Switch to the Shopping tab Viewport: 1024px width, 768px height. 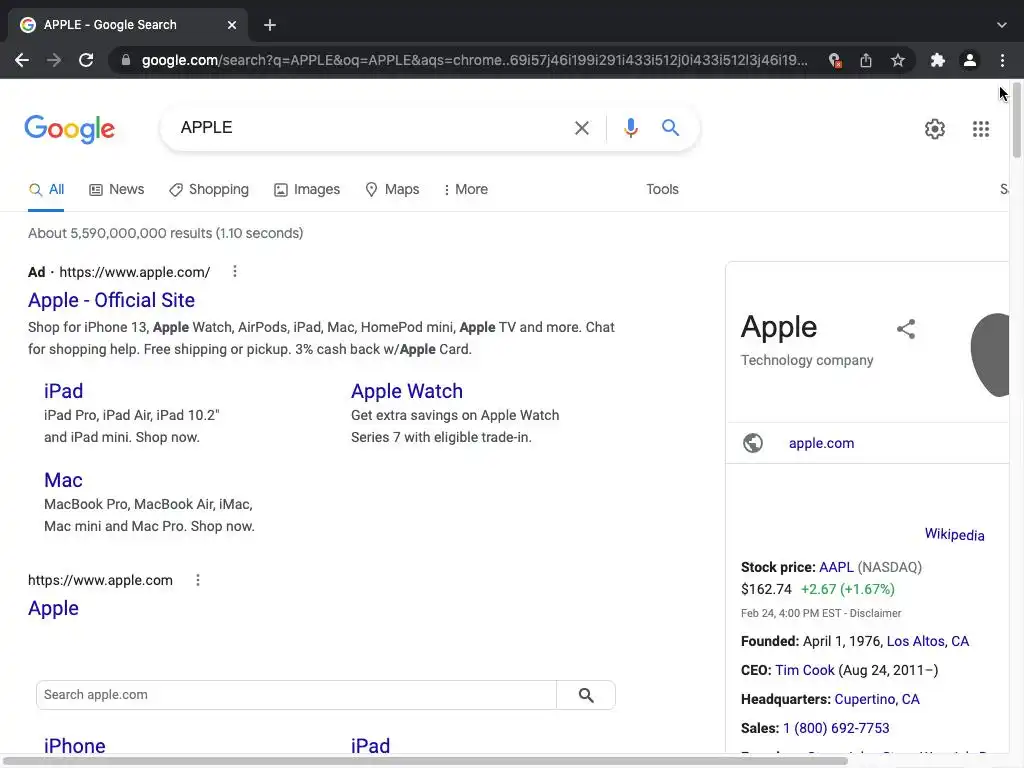coord(208,189)
